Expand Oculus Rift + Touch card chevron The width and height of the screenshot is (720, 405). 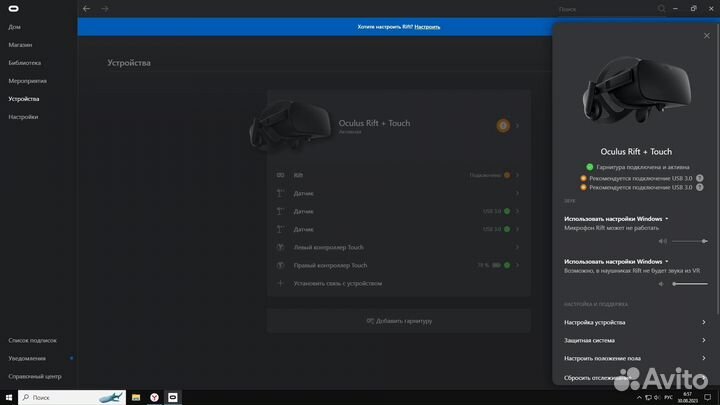point(518,125)
